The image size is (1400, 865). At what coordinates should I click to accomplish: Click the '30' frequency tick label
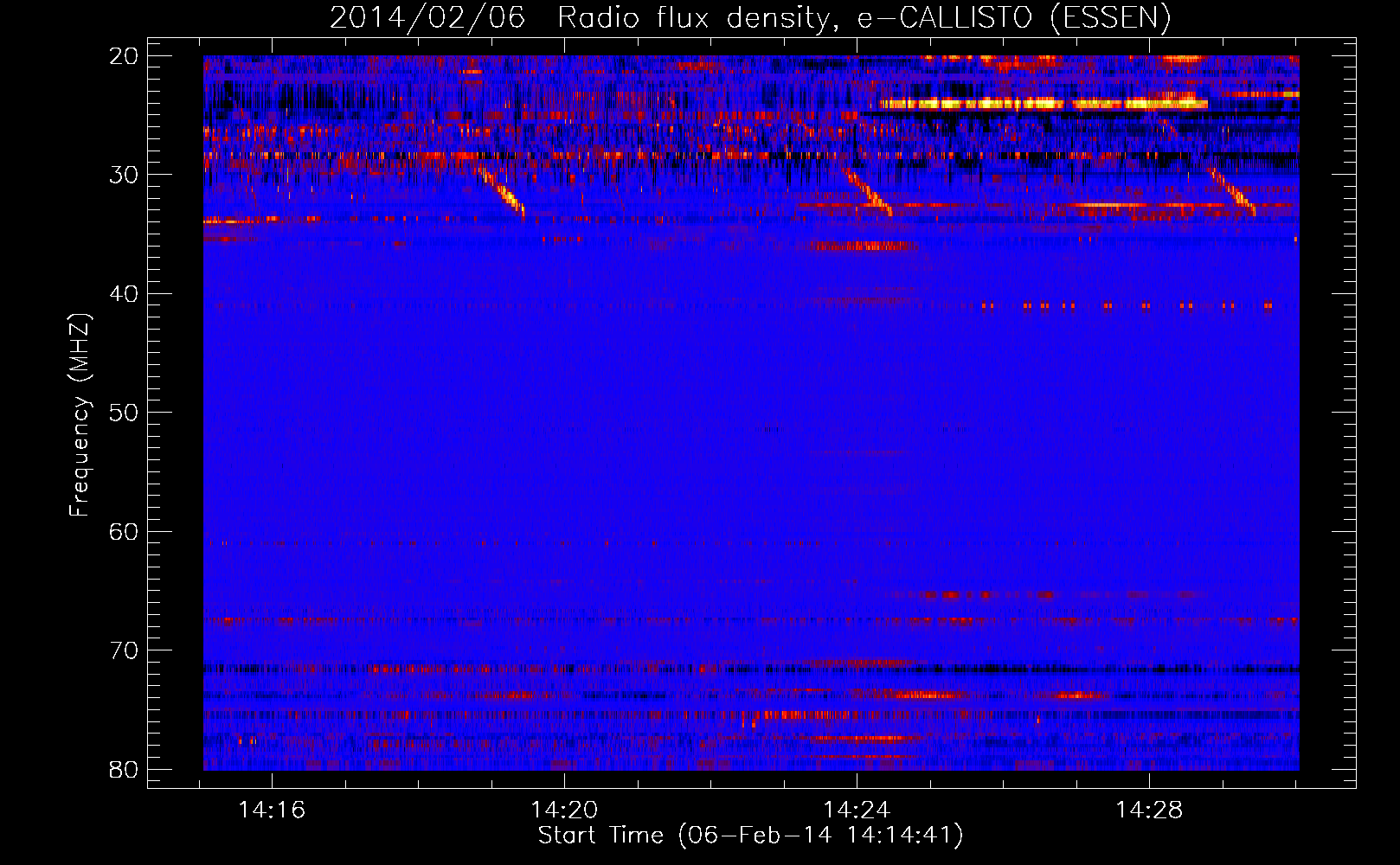[x=124, y=175]
